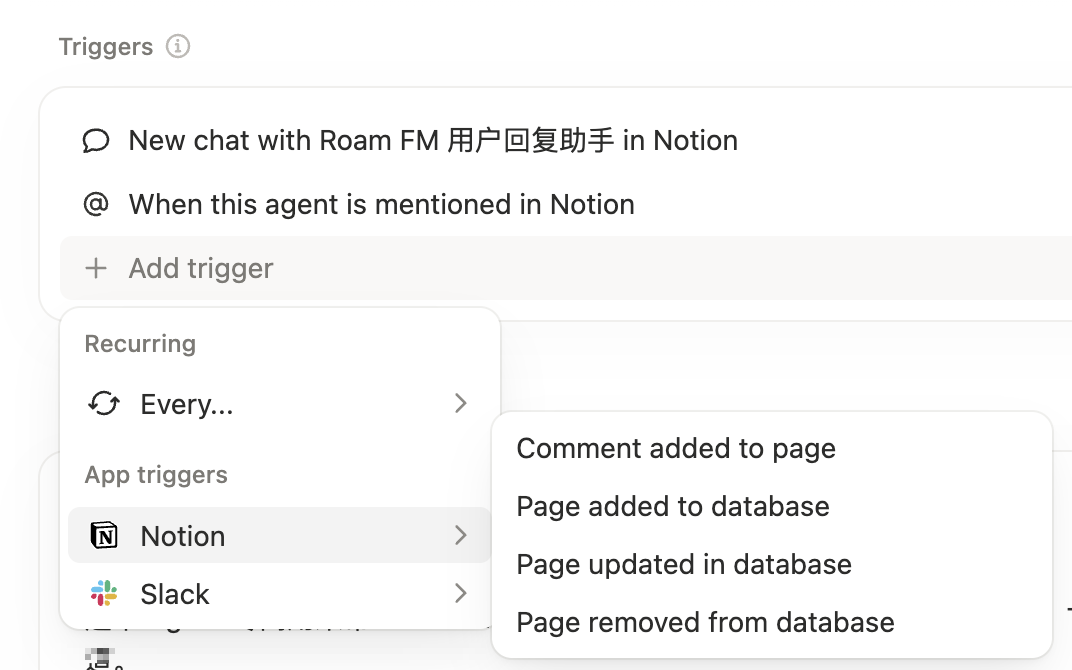Image resolution: width=1072 pixels, height=670 pixels.
Task: Choose Page removed from database
Action: pyautogui.click(x=705, y=621)
